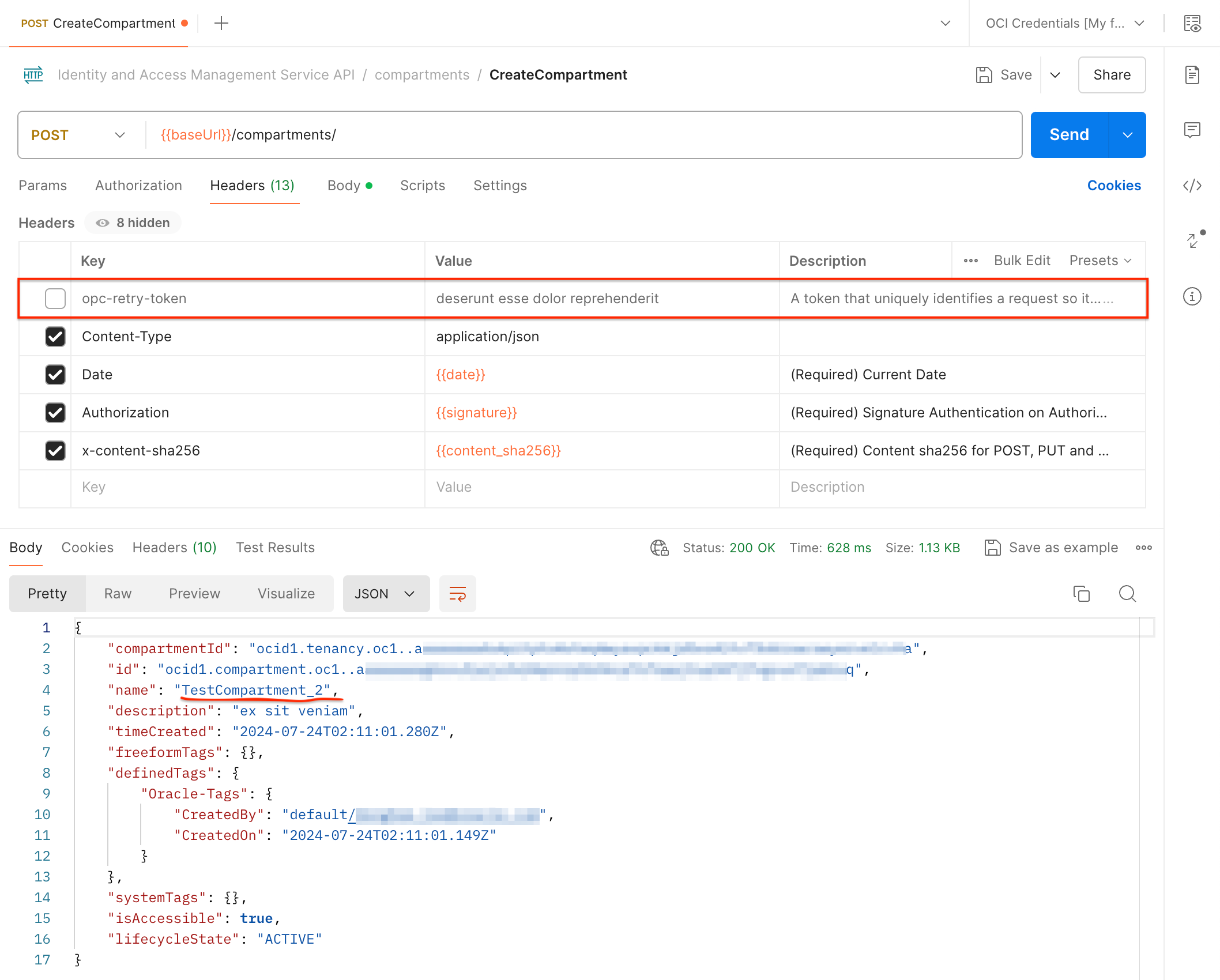Click Bulk Edit
Screen dimensions: 1220x980
1022,261
